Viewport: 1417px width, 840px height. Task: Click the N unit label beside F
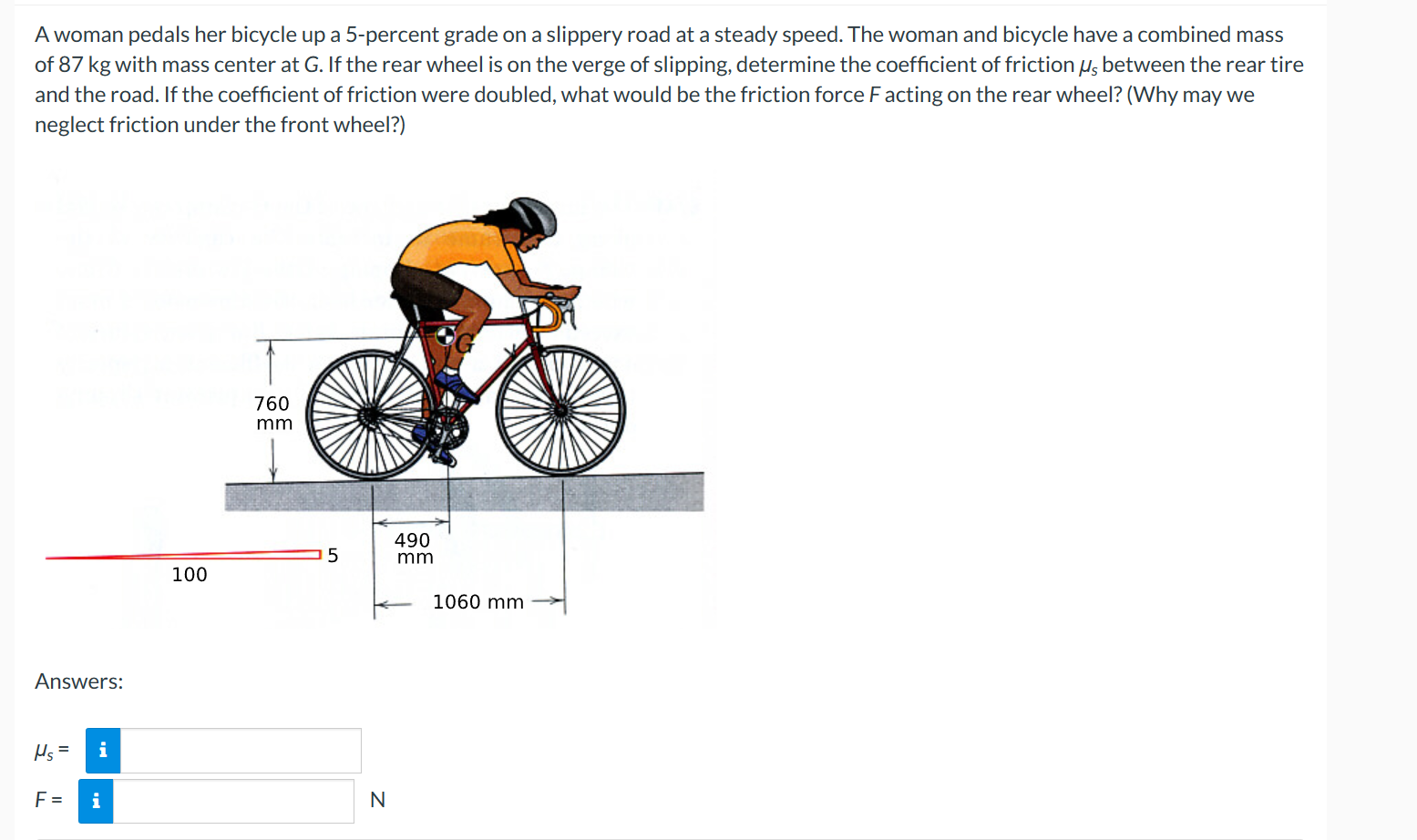click(x=378, y=799)
